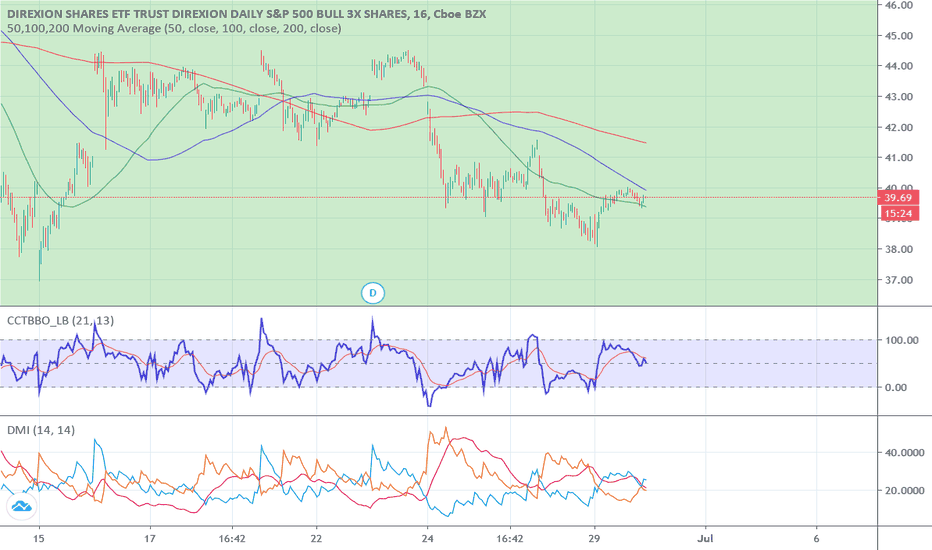Click the date label 29 on time axis
This screenshot has width=932, height=550.
pyautogui.click(x=594, y=539)
